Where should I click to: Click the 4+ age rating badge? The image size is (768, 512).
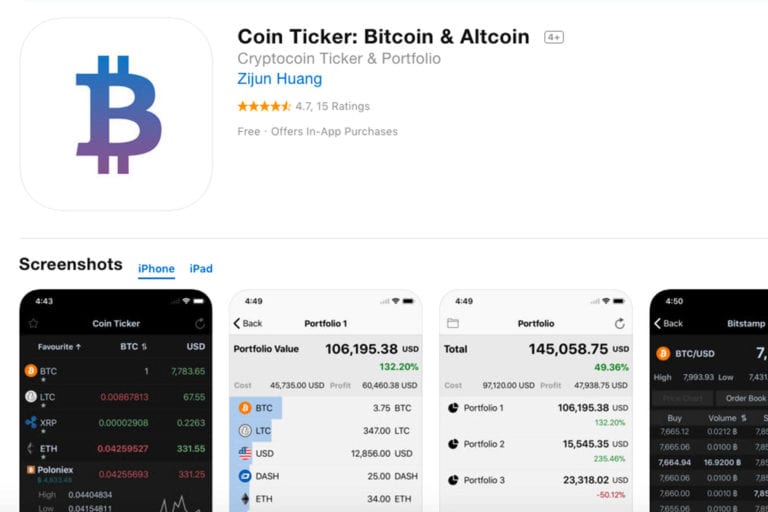click(554, 37)
